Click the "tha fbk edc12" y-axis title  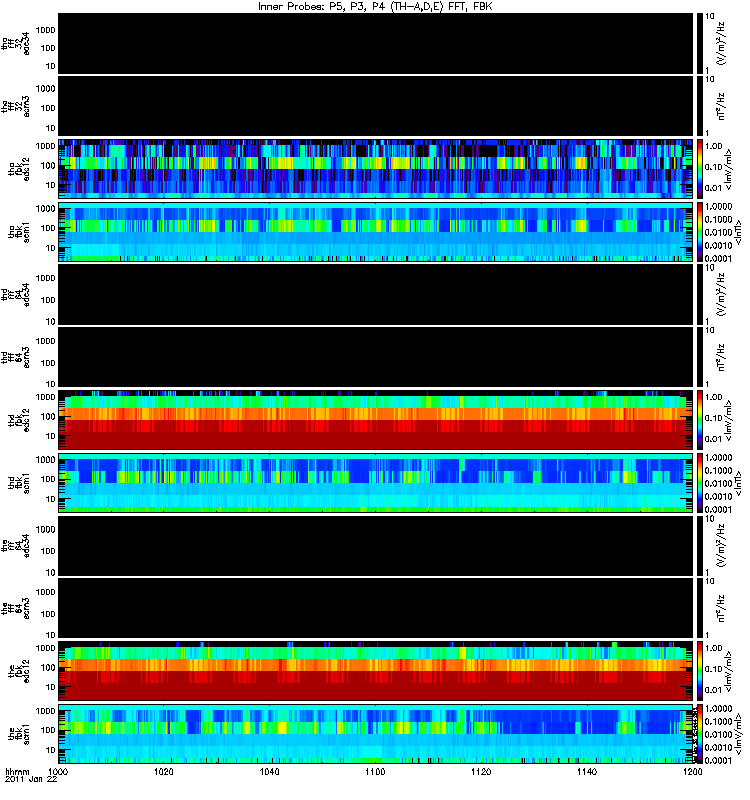pos(19,168)
